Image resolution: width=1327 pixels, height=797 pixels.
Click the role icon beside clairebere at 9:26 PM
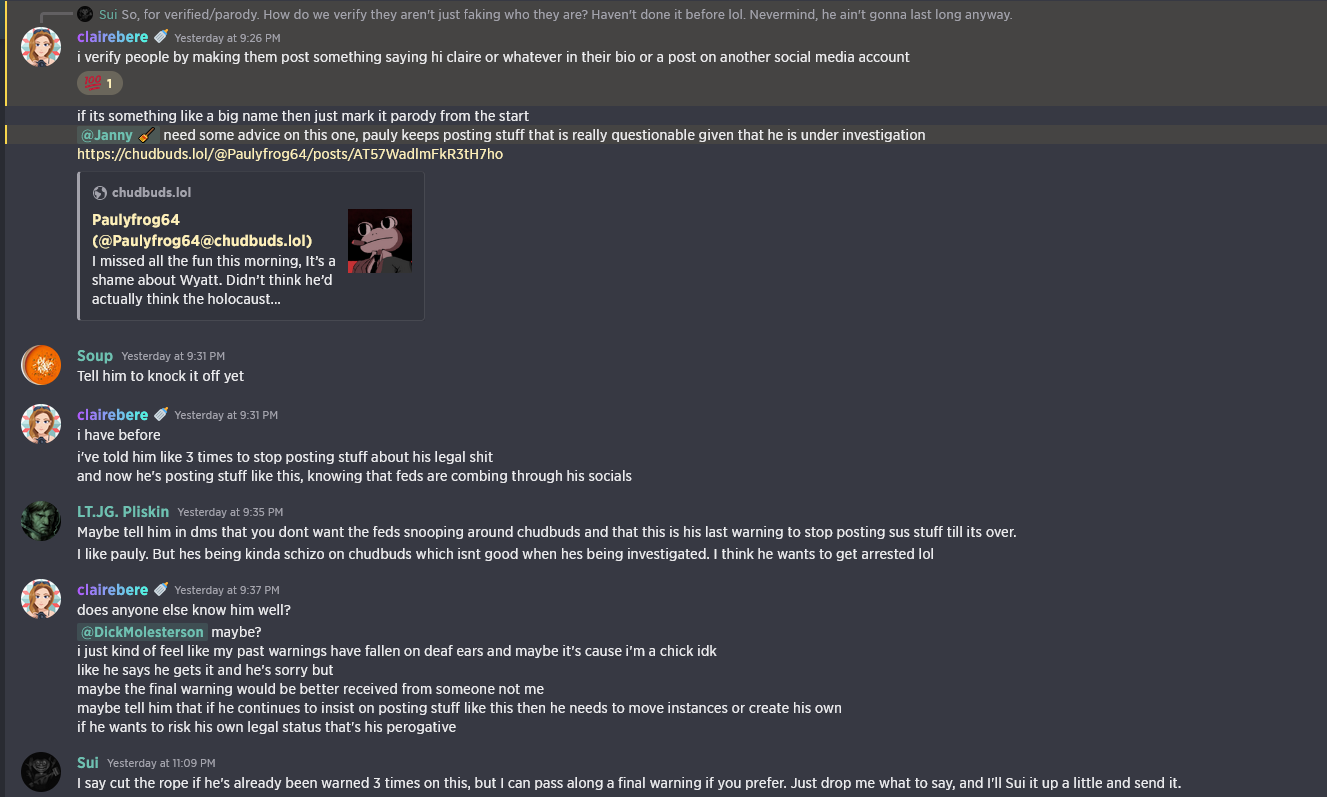point(161,37)
